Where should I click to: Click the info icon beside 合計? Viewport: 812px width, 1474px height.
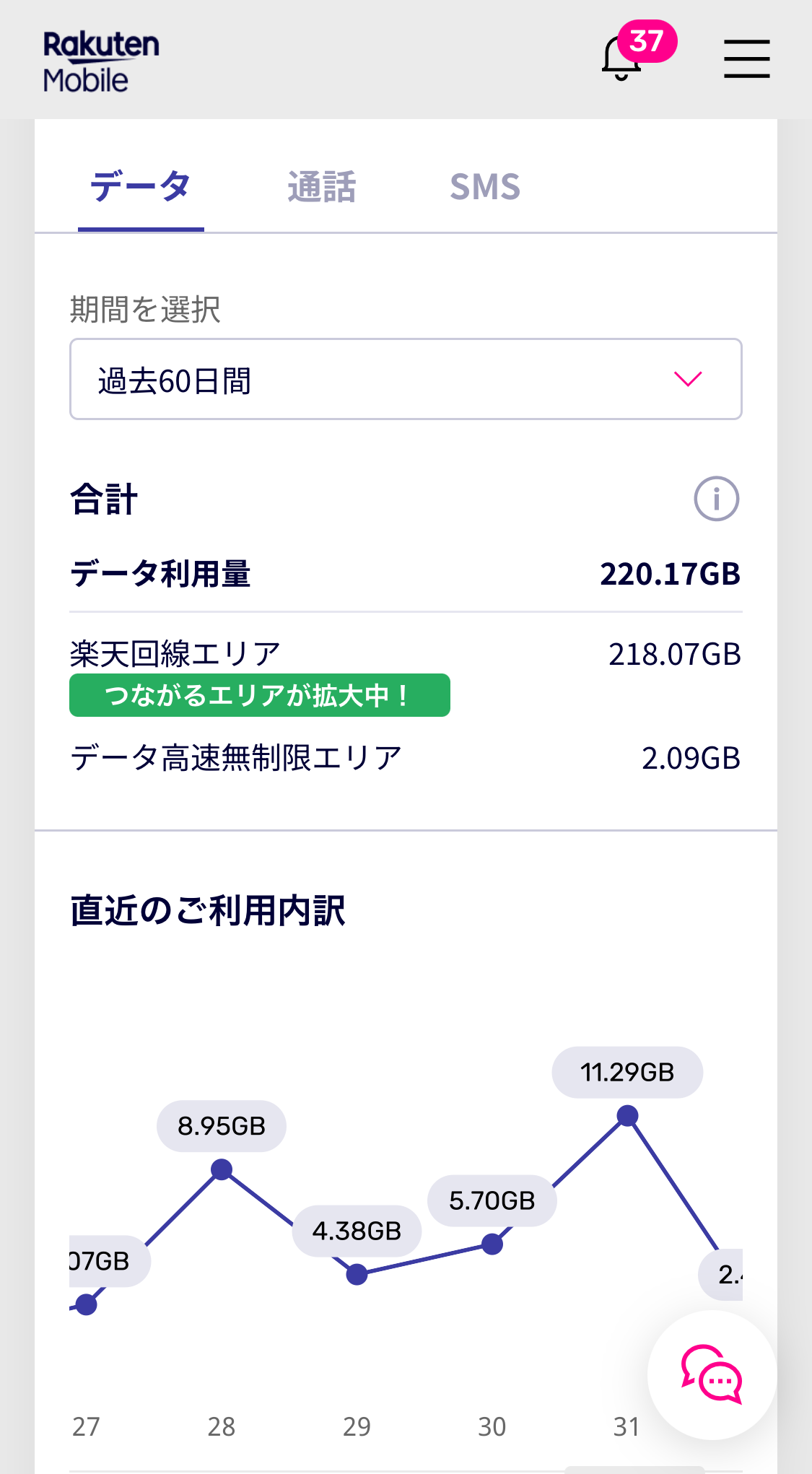(x=716, y=499)
